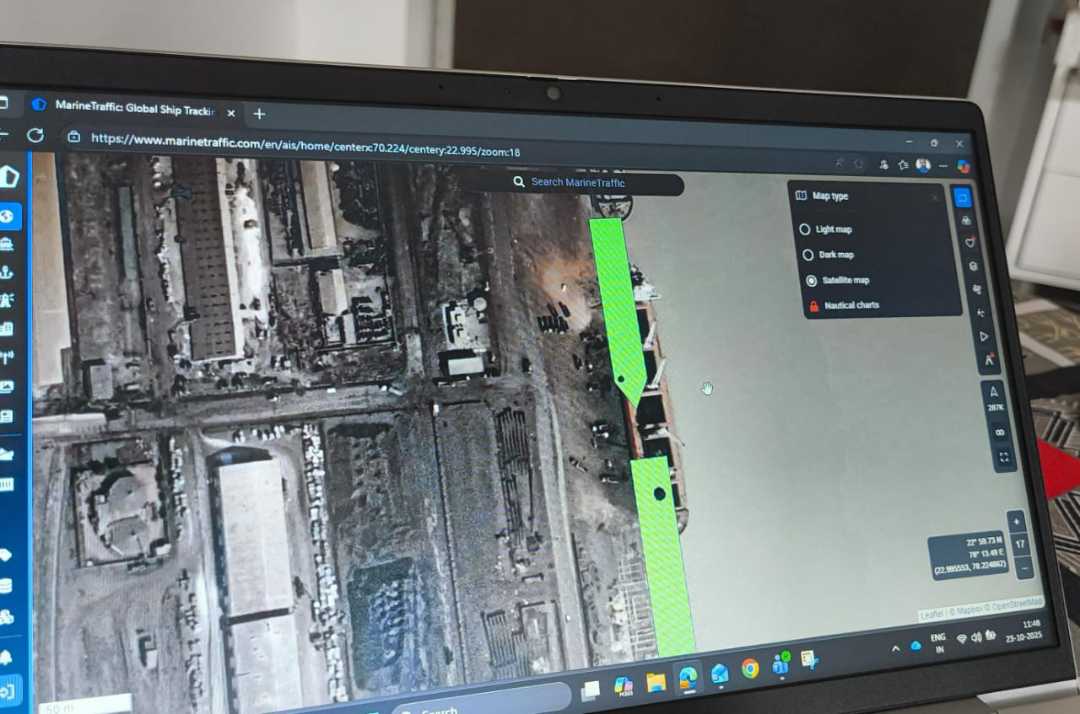
Task: Click the map layers button at top right
Action: (x=962, y=197)
